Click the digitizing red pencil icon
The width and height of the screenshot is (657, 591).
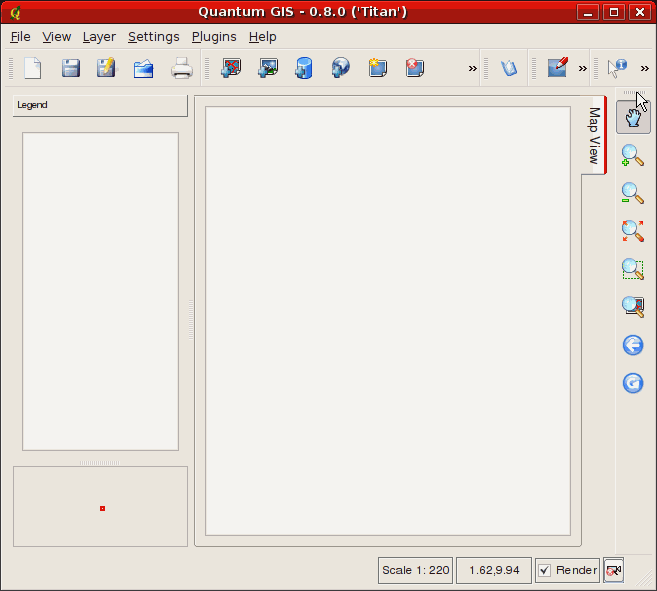pyautogui.click(x=558, y=67)
